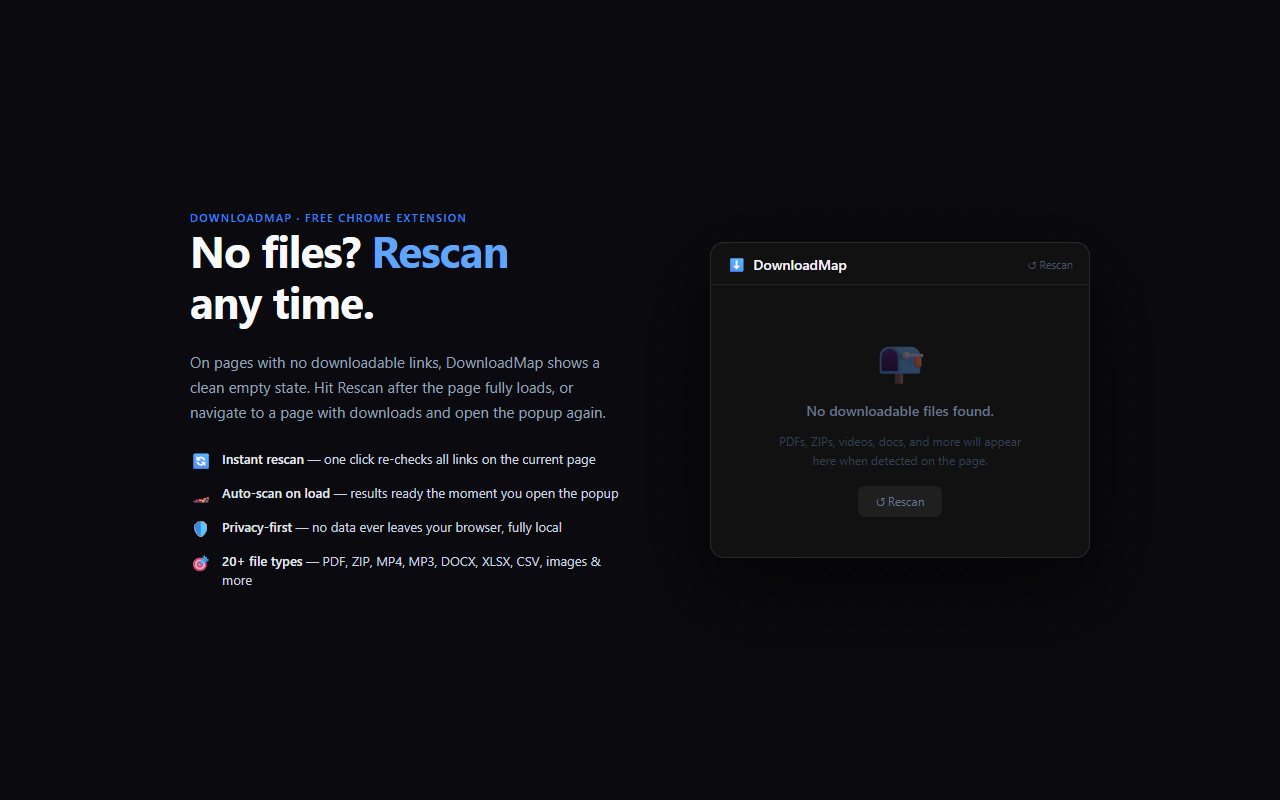The image size is (1280, 800).
Task: Click the 'DownloadMap' popup title text
Action: click(800, 265)
